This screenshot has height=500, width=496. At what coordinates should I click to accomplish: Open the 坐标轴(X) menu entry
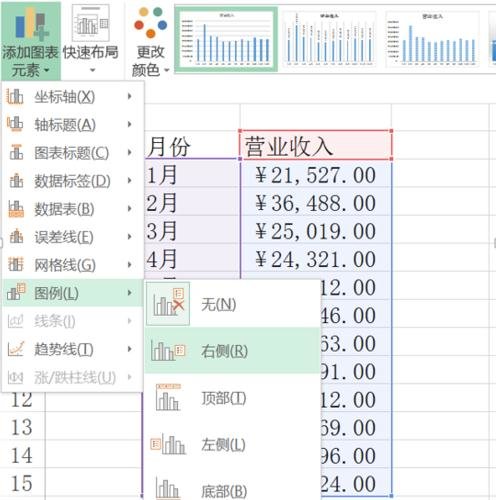coord(73,97)
